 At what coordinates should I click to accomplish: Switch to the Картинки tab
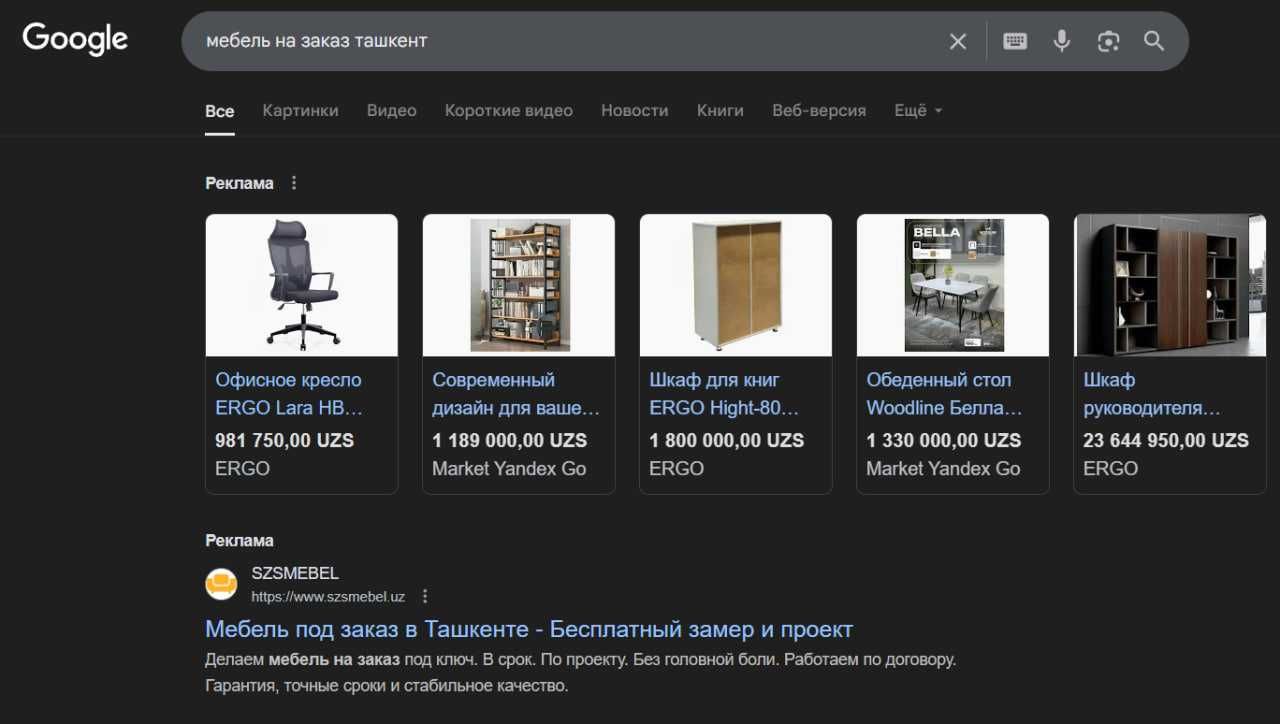301,111
